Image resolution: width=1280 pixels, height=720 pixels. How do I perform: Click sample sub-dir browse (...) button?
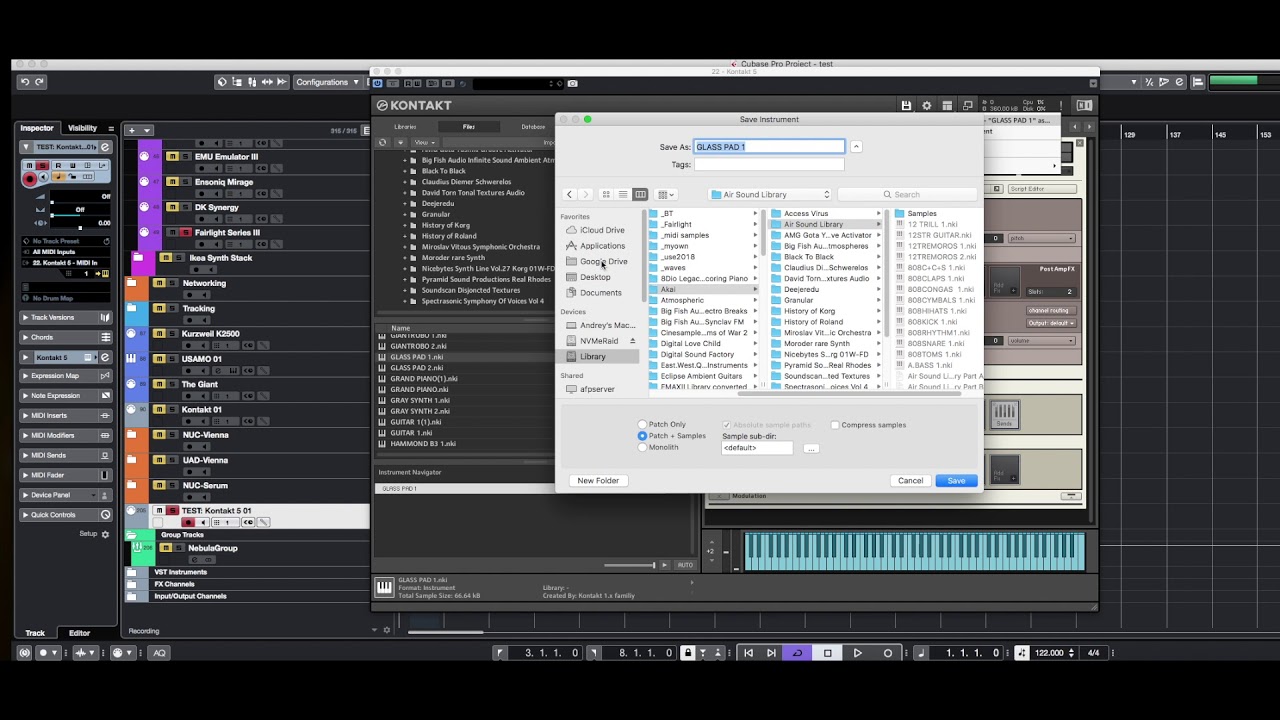(x=811, y=448)
